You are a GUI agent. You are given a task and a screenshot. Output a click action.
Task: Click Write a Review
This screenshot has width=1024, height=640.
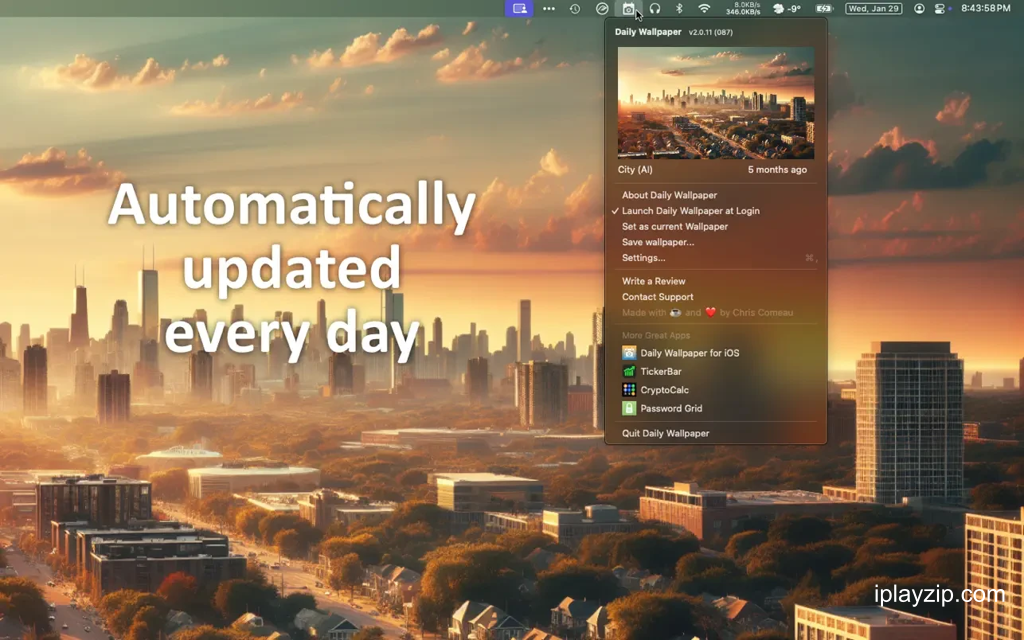pyautogui.click(x=716, y=281)
